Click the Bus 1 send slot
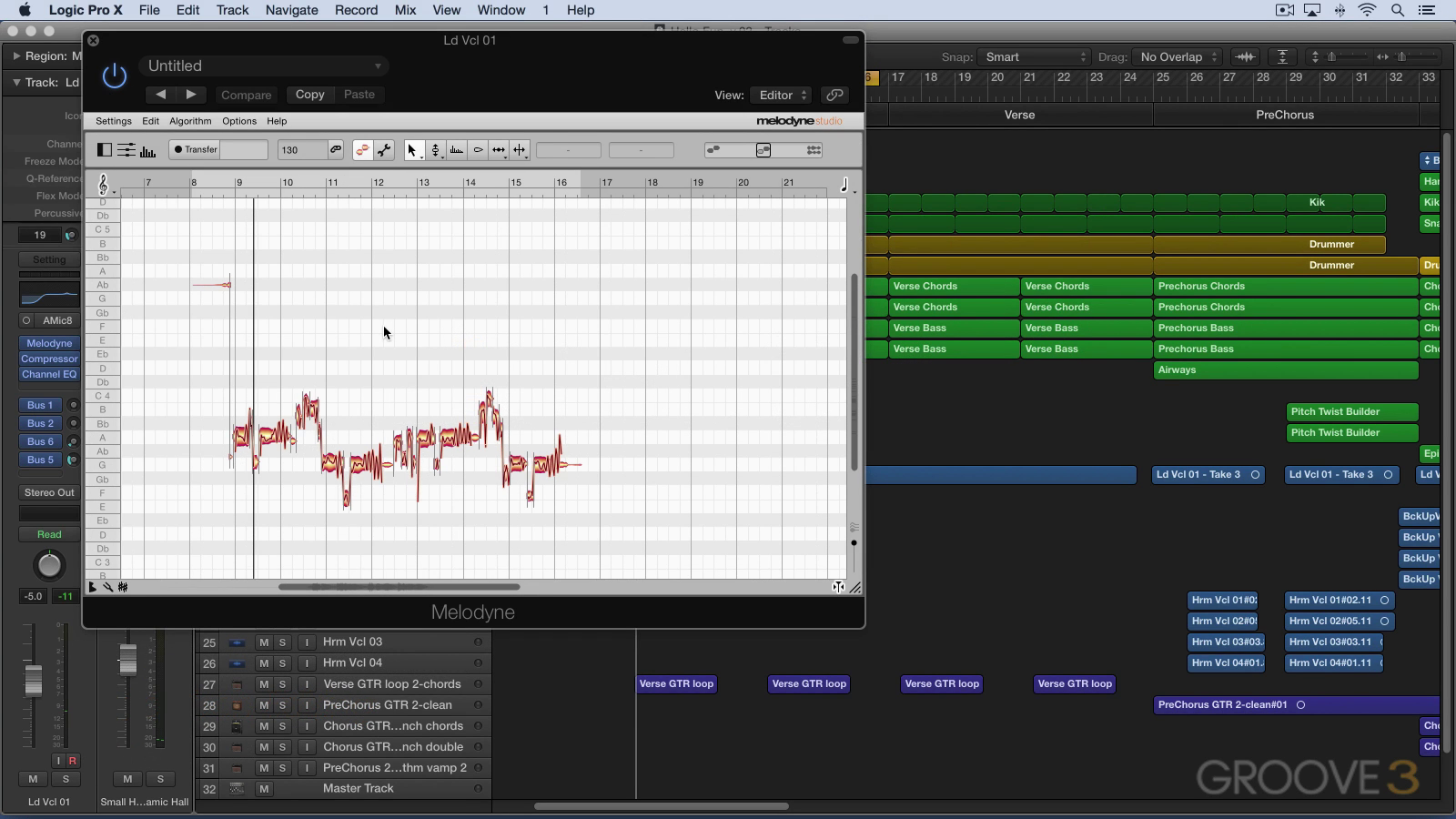Screen dimensions: 1456x819 (x=41, y=405)
